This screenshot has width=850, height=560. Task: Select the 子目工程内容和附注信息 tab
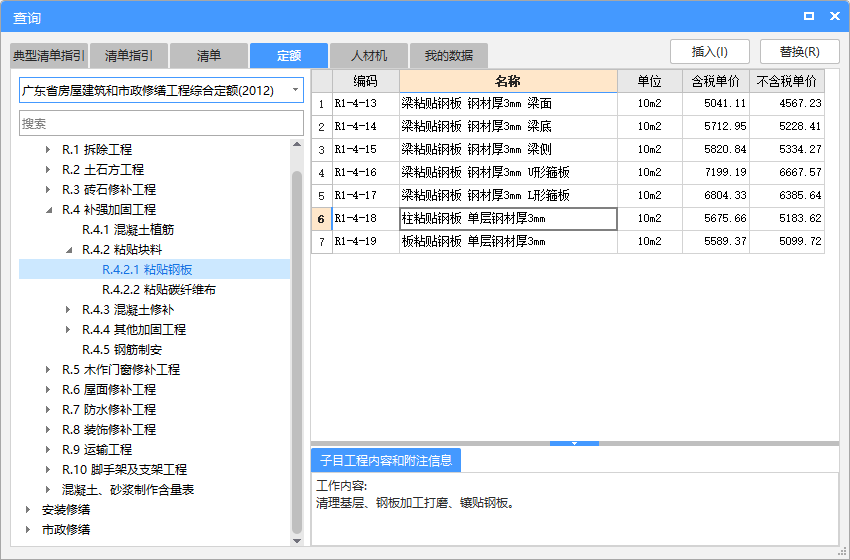coord(385,461)
